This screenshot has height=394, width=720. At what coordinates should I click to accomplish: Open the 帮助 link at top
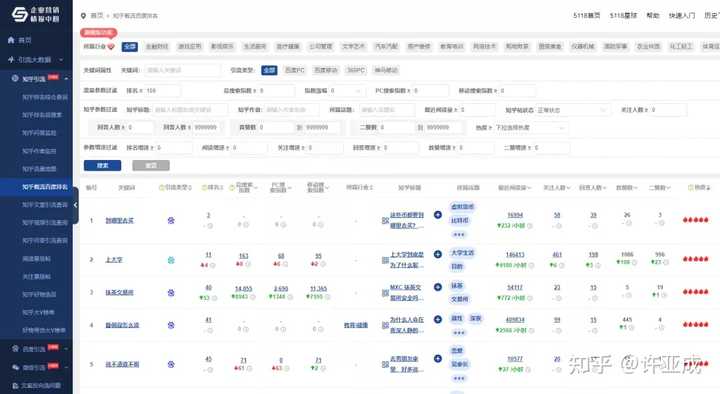(652, 15)
